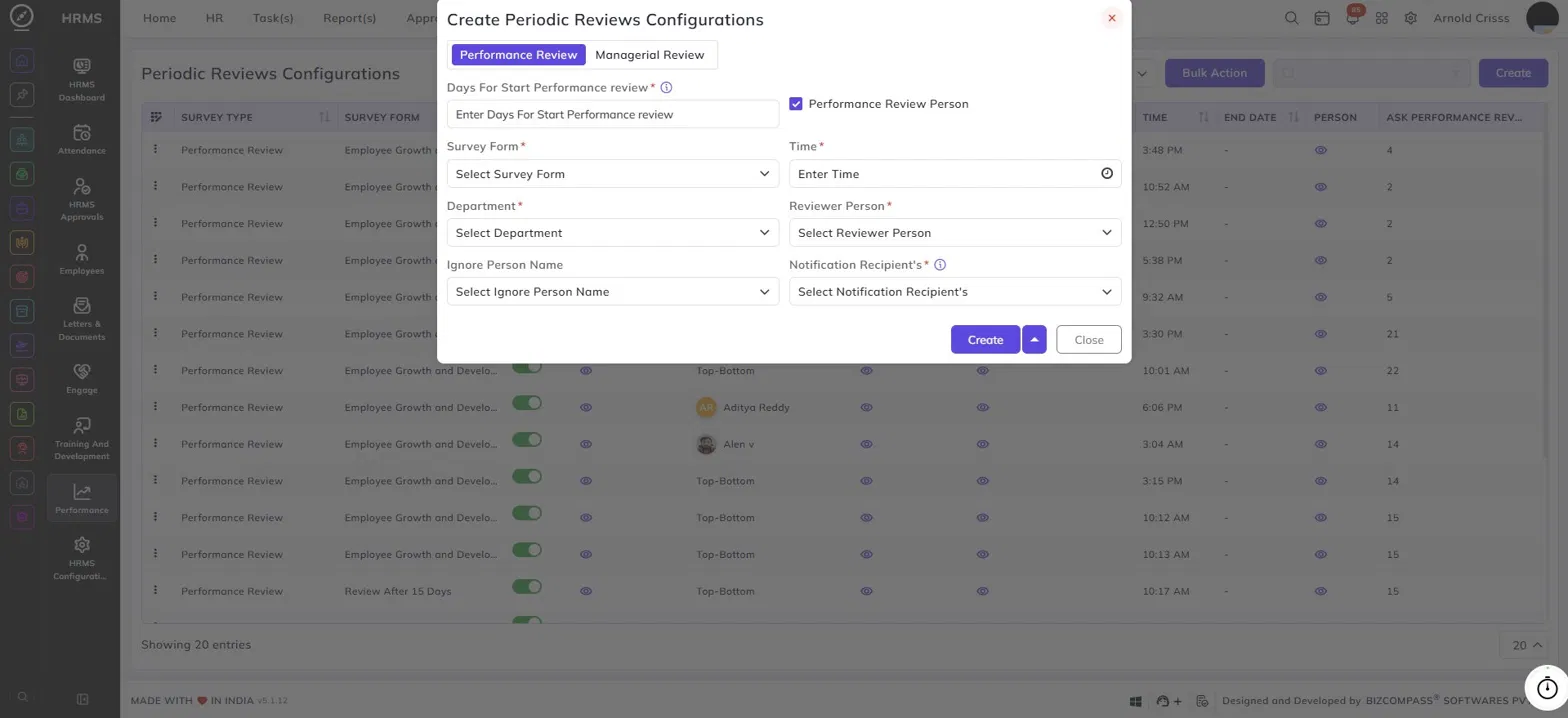Switch to Managerial Review tab

point(650,55)
